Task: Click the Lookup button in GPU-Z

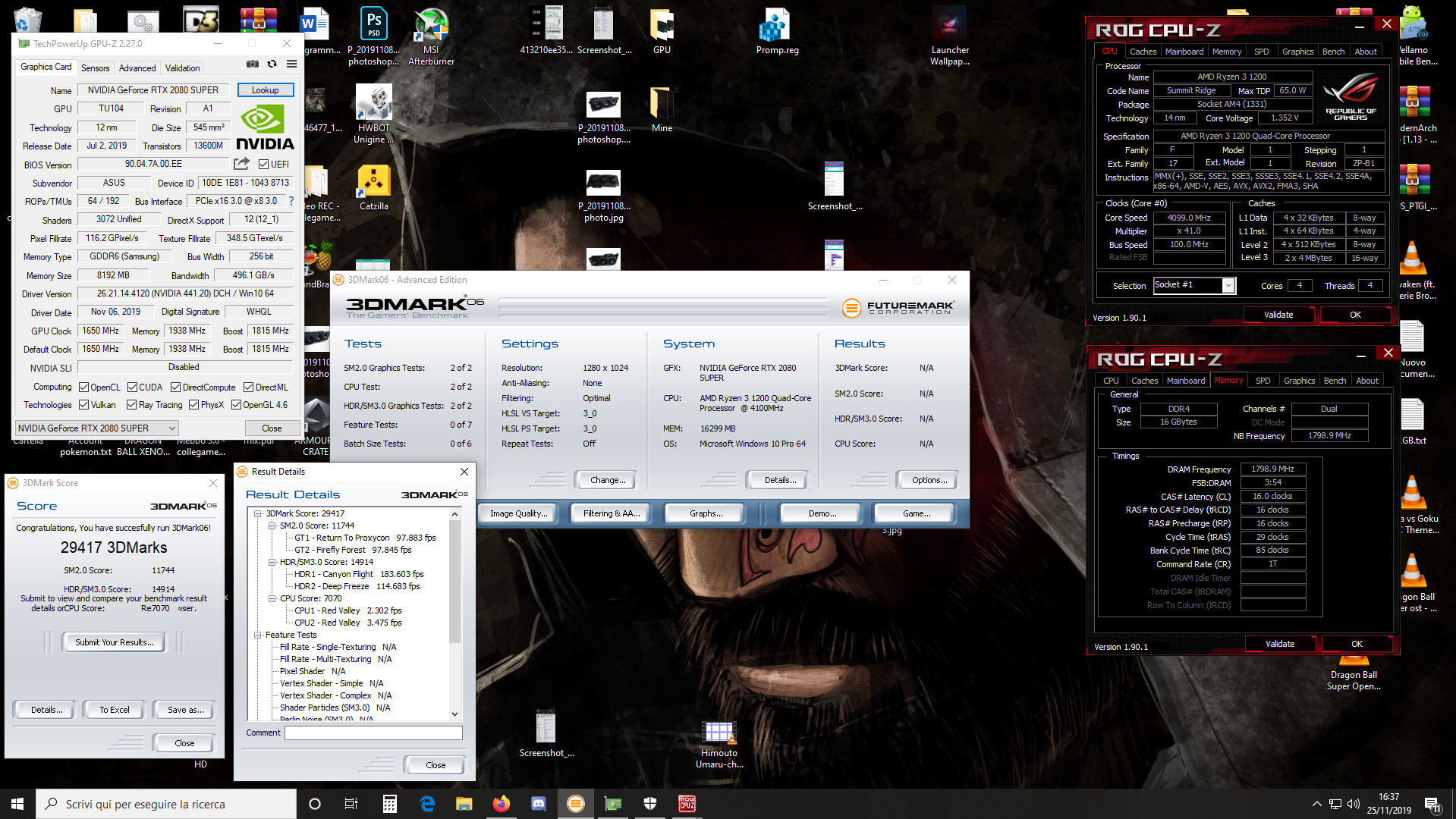Action: 265,90
